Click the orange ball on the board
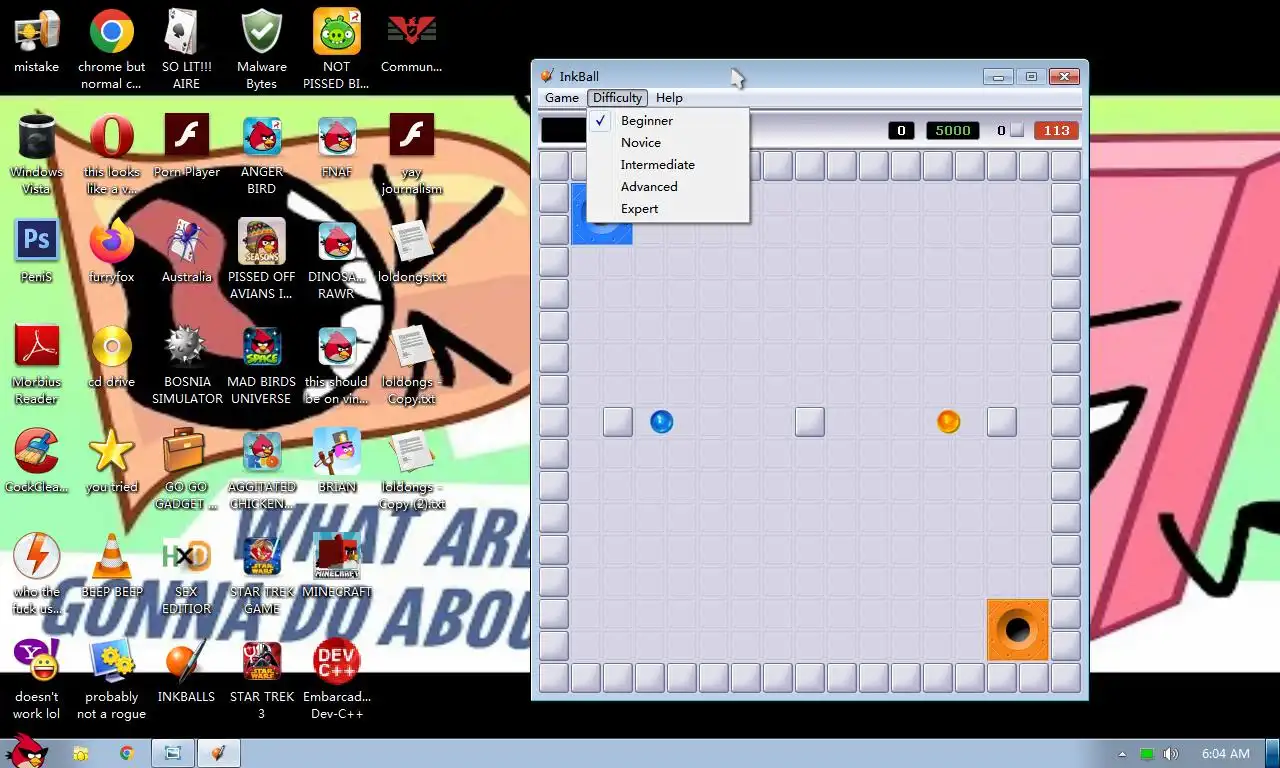 (948, 422)
